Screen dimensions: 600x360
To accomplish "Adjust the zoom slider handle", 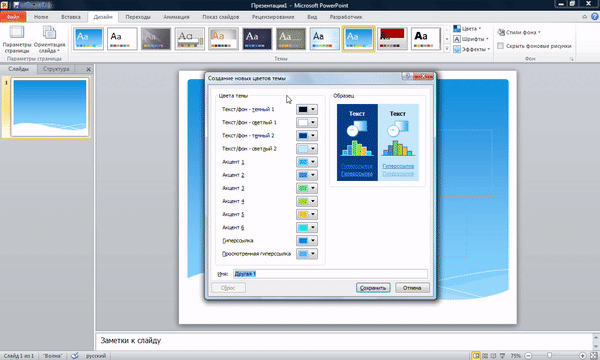I will pos(549,356).
